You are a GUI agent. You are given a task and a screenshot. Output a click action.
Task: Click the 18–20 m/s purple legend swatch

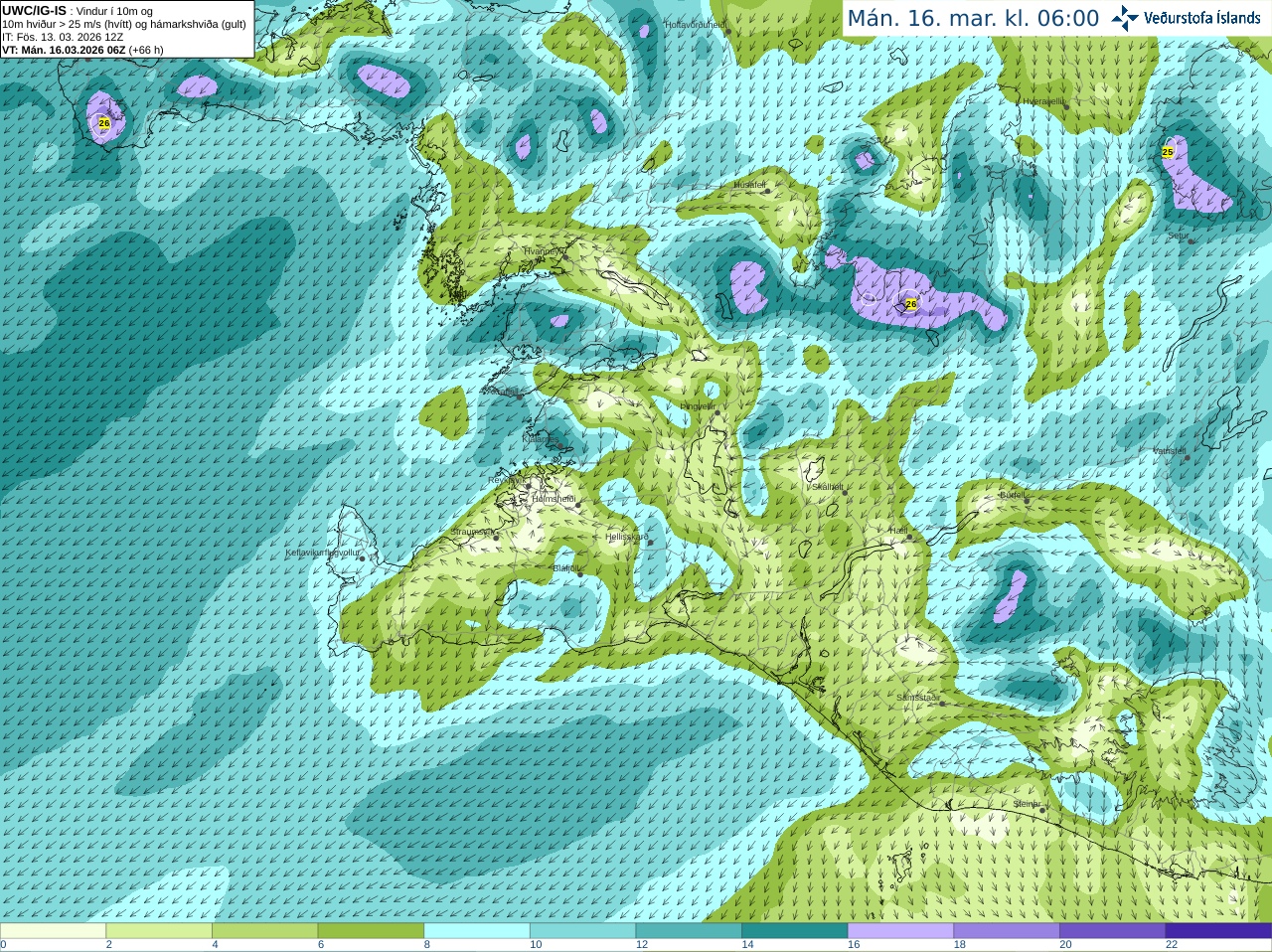(x=1007, y=931)
